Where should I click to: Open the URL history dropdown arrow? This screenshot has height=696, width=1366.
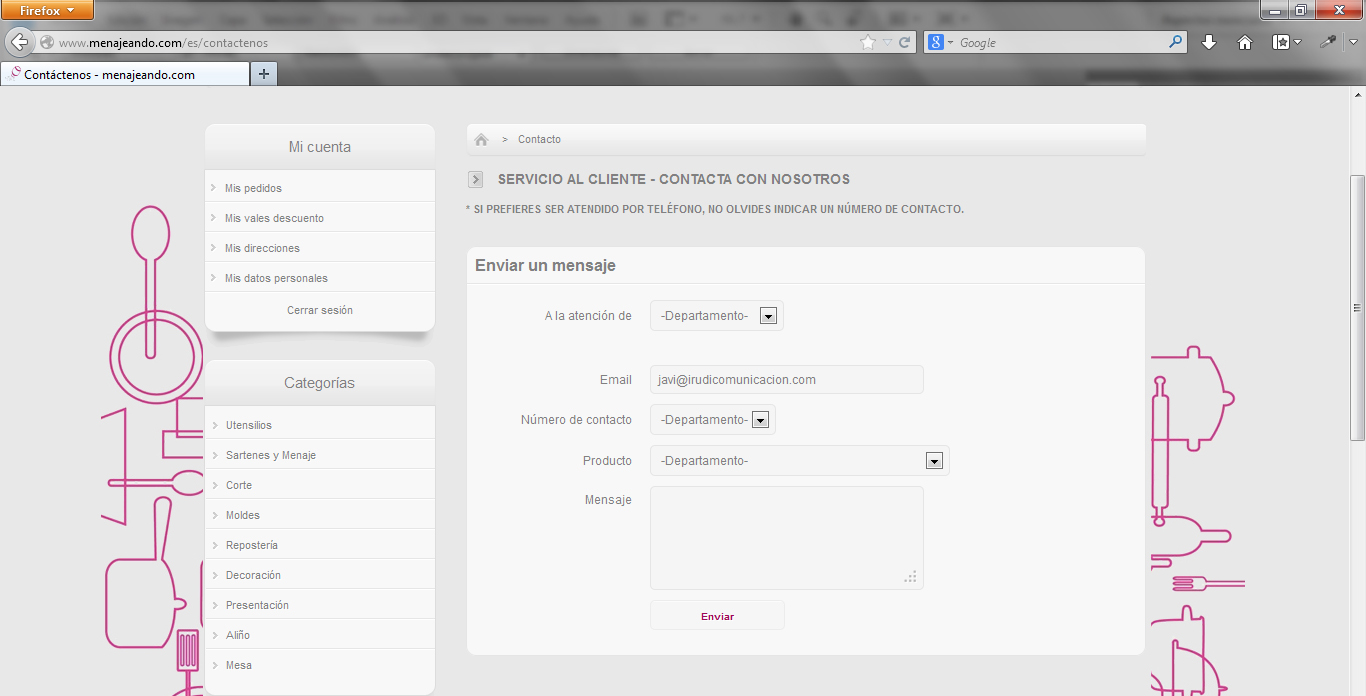[887, 43]
